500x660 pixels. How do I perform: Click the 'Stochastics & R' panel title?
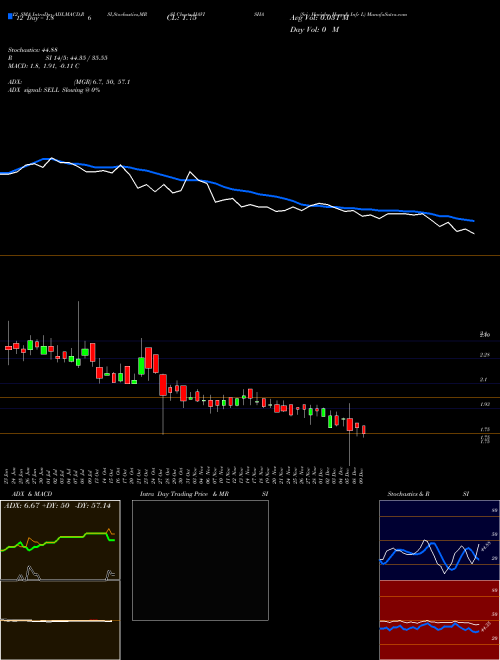click(x=409, y=494)
